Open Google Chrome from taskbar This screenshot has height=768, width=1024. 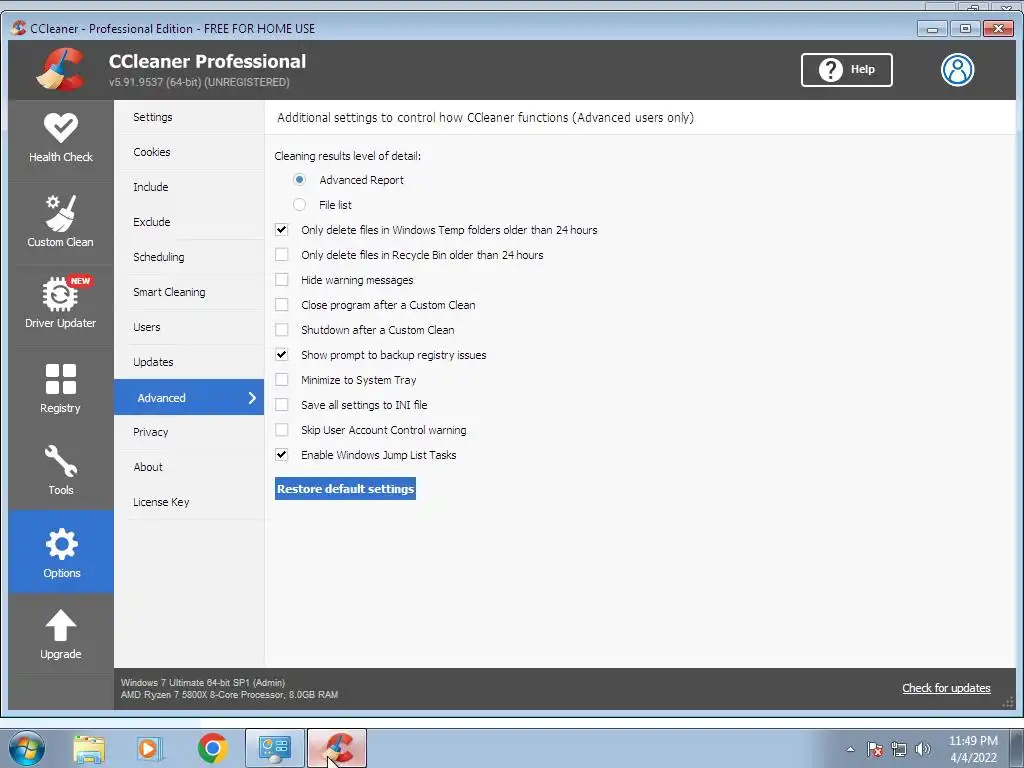pyautogui.click(x=212, y=748)
